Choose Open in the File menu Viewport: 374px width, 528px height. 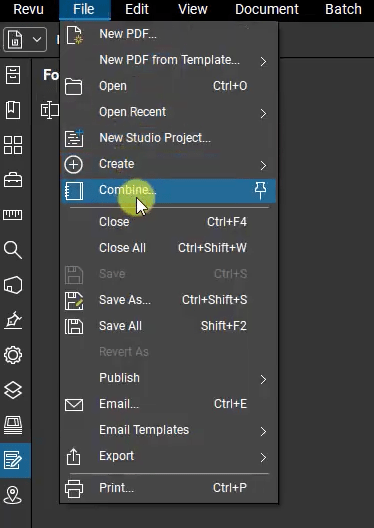(x=169, y=86)
